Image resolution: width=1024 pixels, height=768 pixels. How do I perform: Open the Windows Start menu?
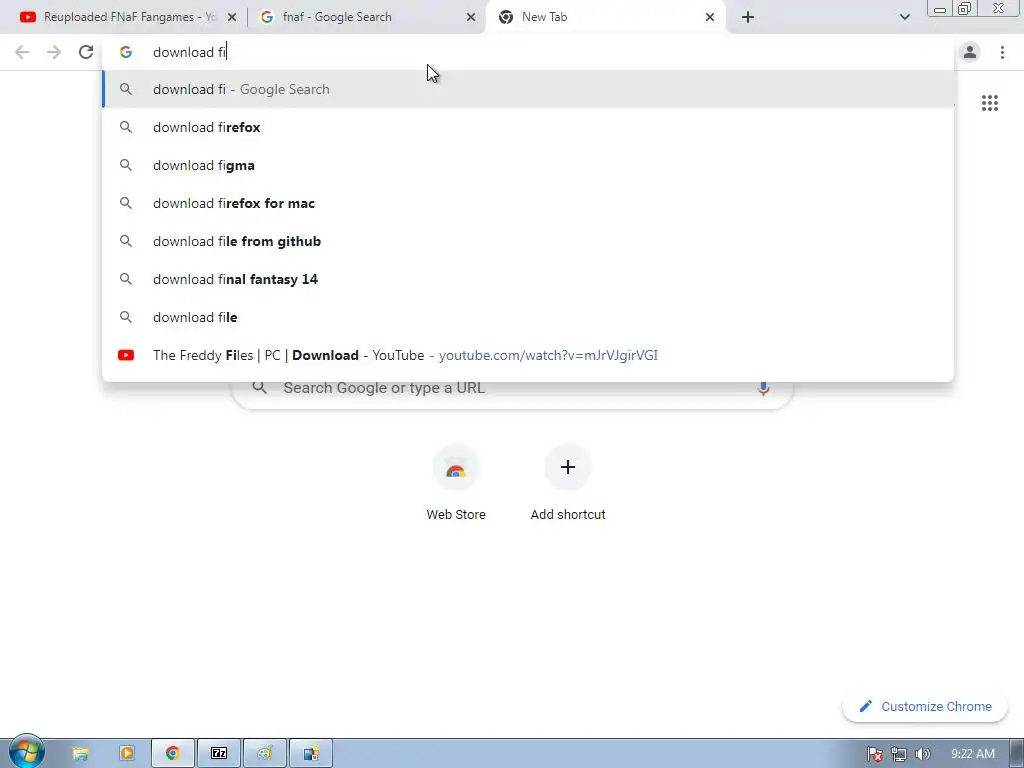pyautogui.click(x=26, y=752)
